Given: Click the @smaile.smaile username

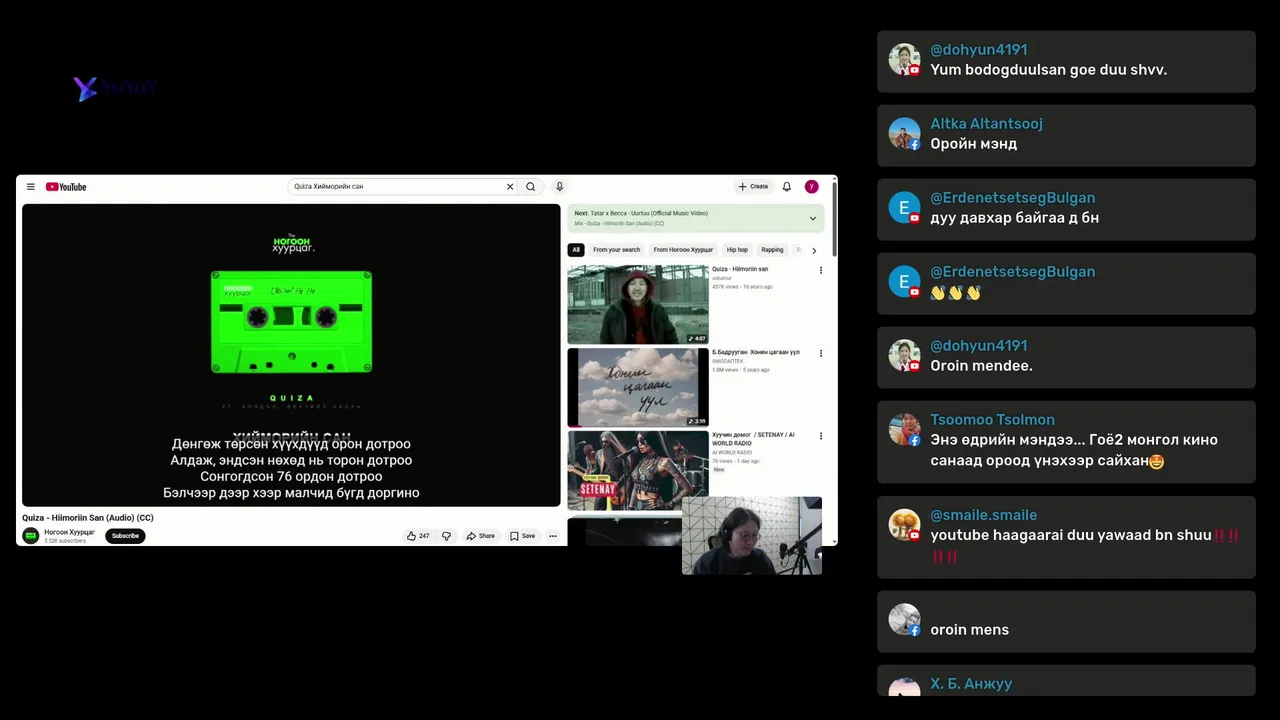Looking at the screenshot, I should coord(984,515).
